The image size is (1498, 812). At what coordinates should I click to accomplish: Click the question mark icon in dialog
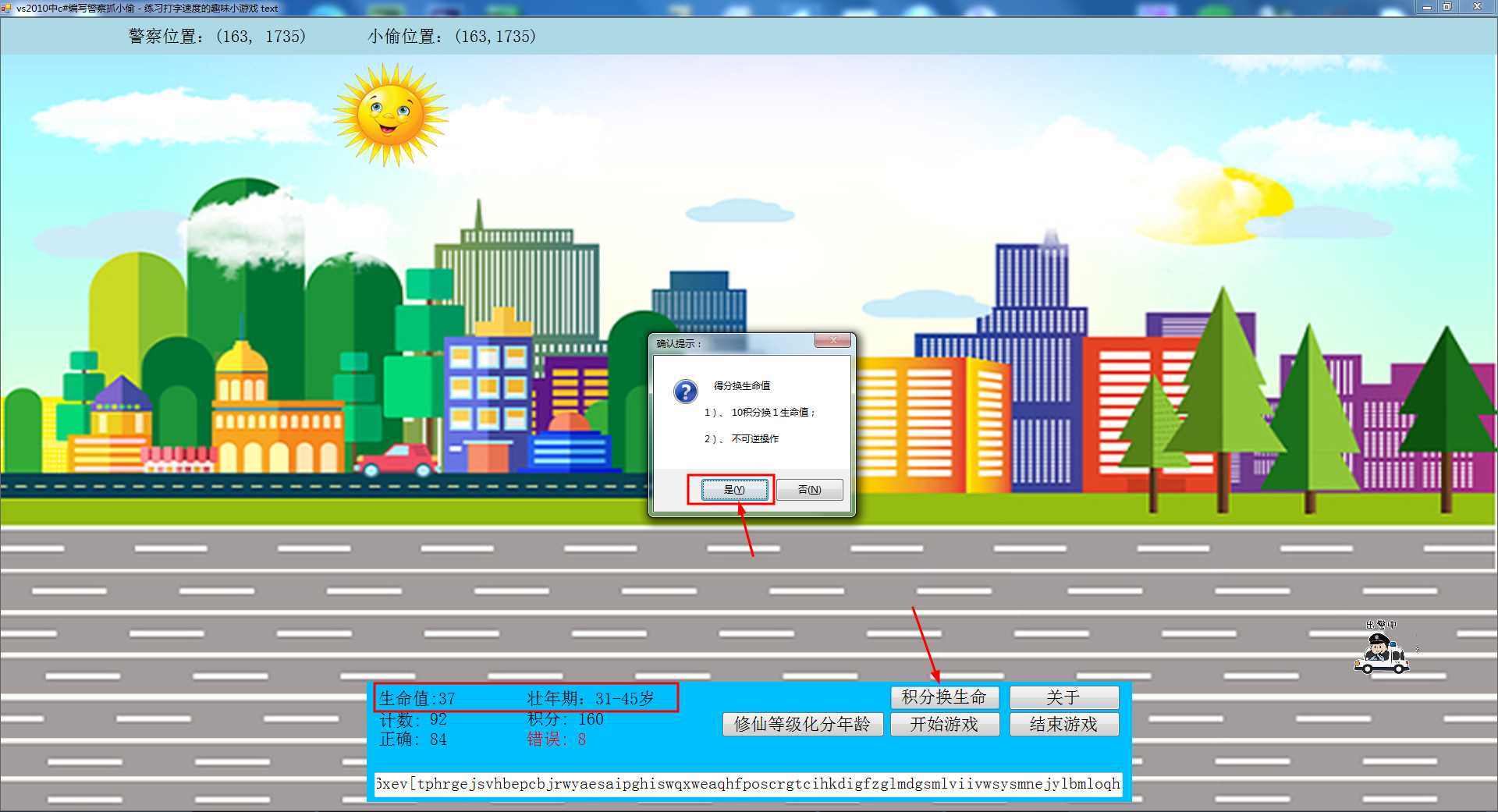pos(685,392)
